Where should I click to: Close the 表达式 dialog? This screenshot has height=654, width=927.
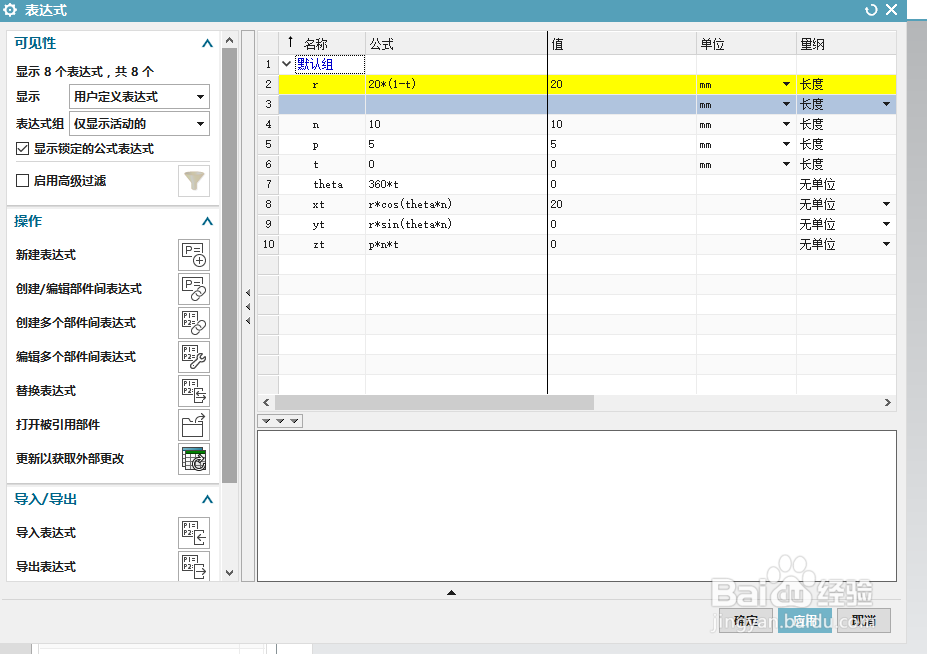point(892,10)
